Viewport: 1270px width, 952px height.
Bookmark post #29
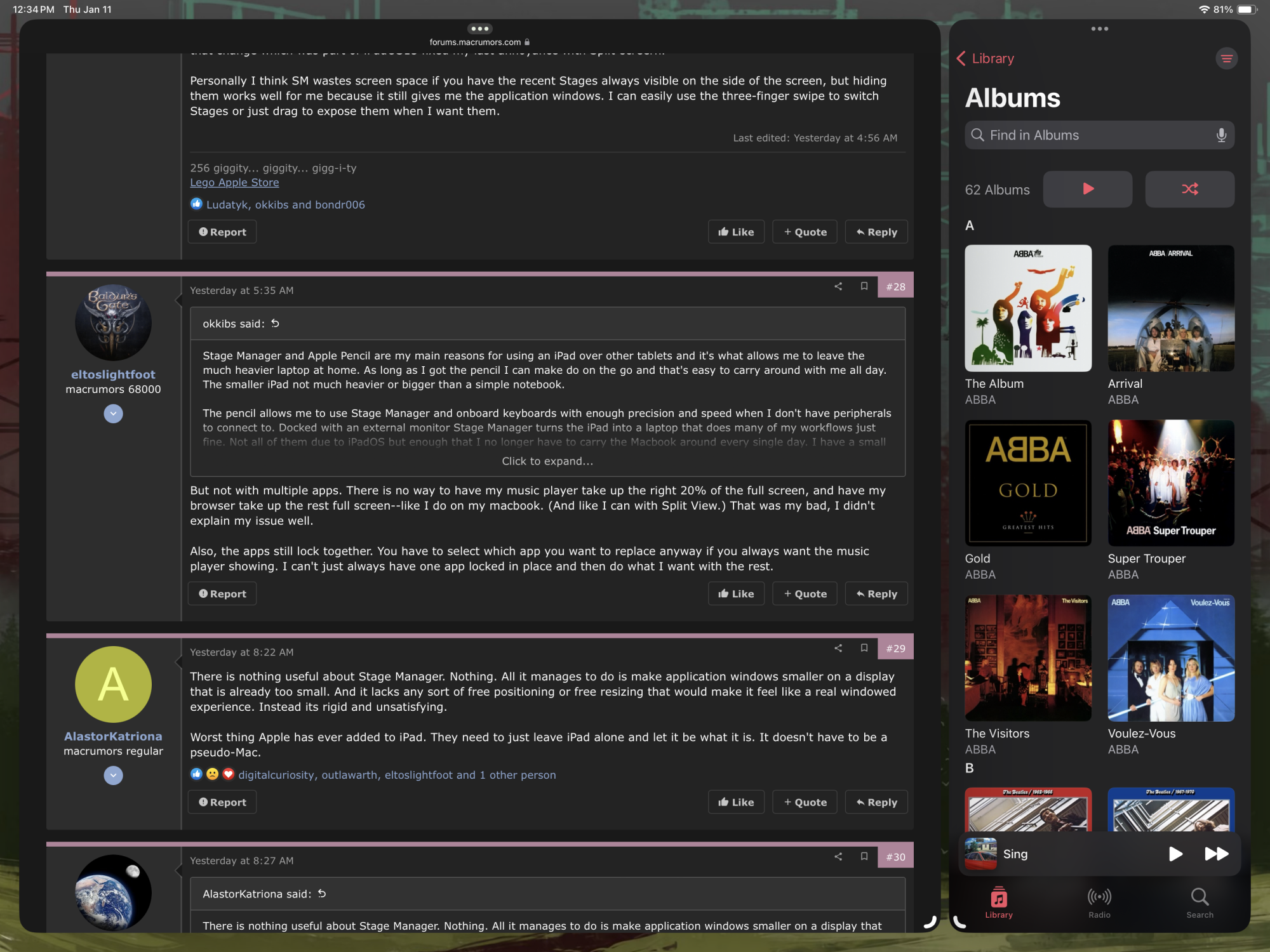tap(864, 648)
